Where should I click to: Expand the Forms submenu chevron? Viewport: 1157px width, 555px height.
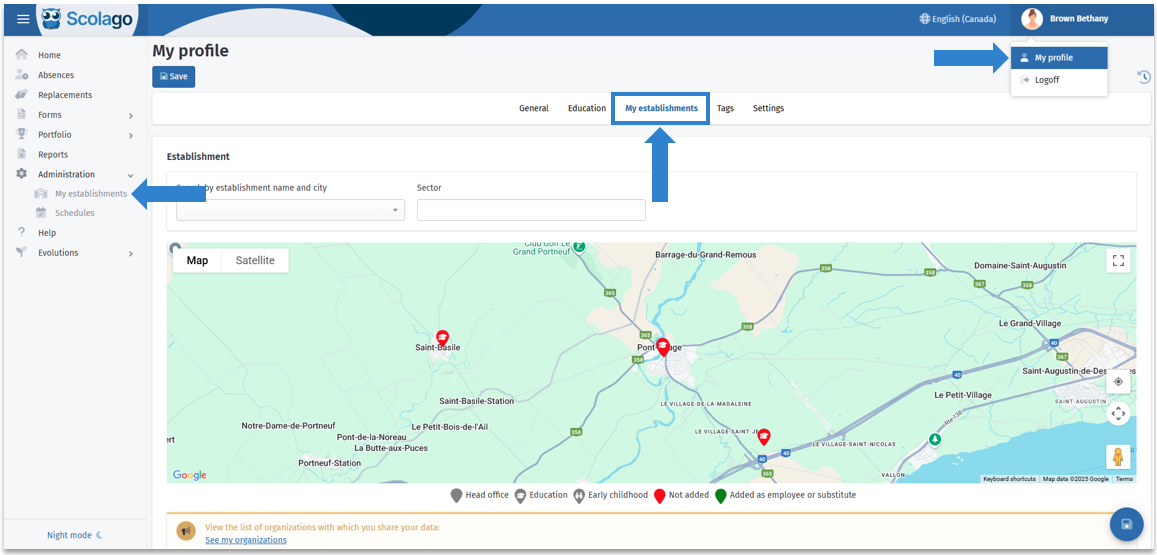coord(131,116)
